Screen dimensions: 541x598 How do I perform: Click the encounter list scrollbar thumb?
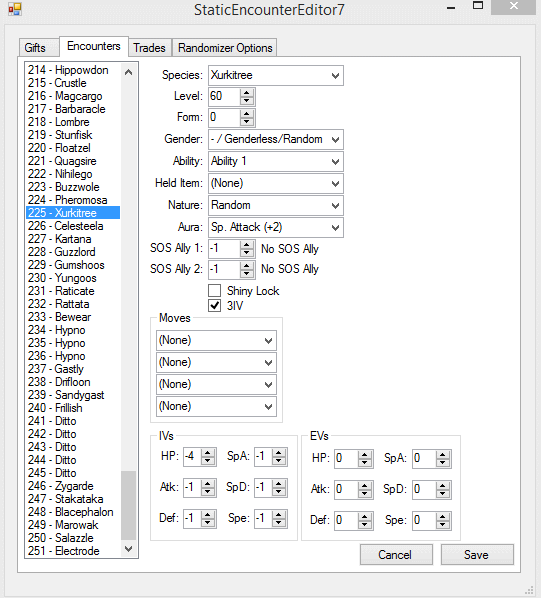(128, 505)
